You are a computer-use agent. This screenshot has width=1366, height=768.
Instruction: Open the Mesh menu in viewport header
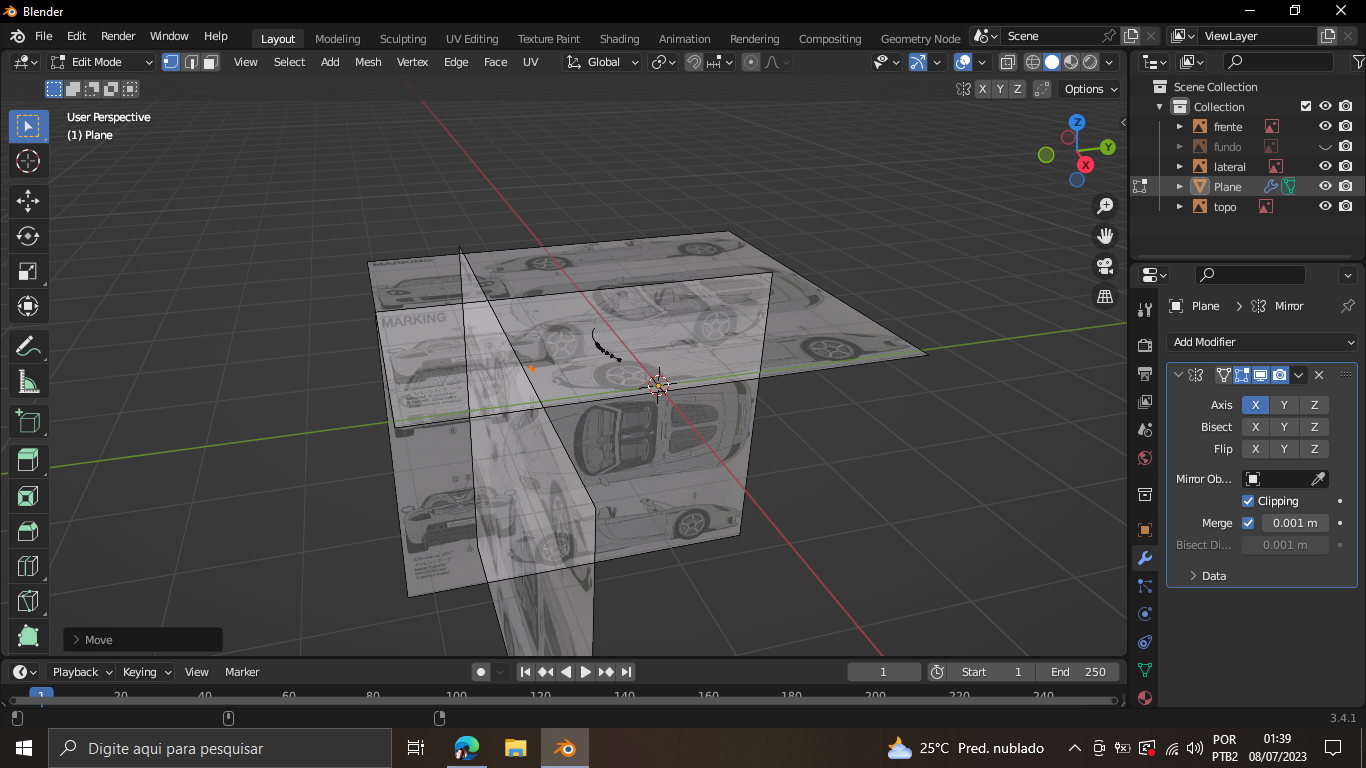tap(368, 62)
